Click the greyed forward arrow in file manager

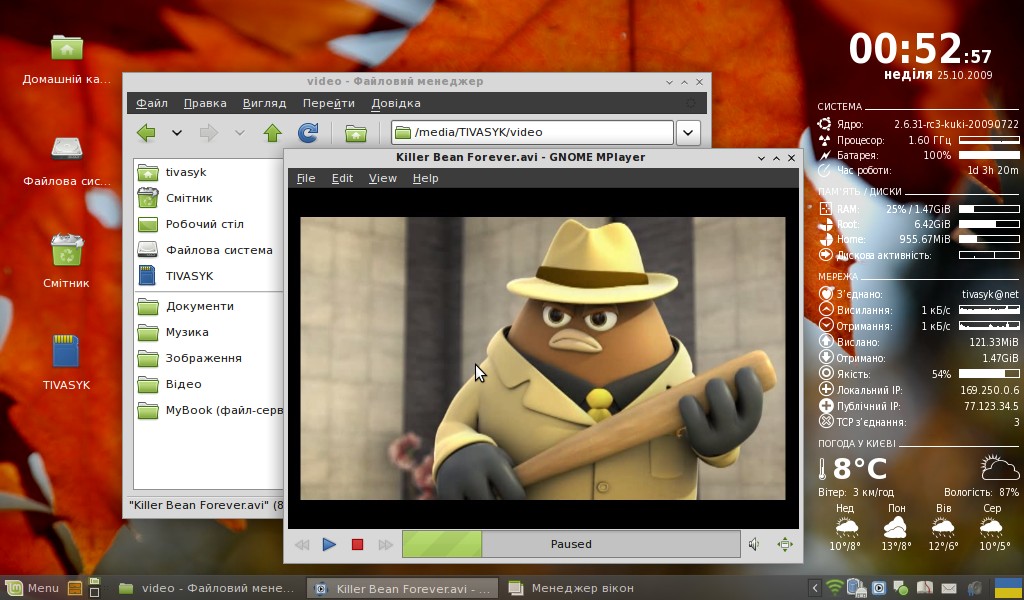[209, 133]
